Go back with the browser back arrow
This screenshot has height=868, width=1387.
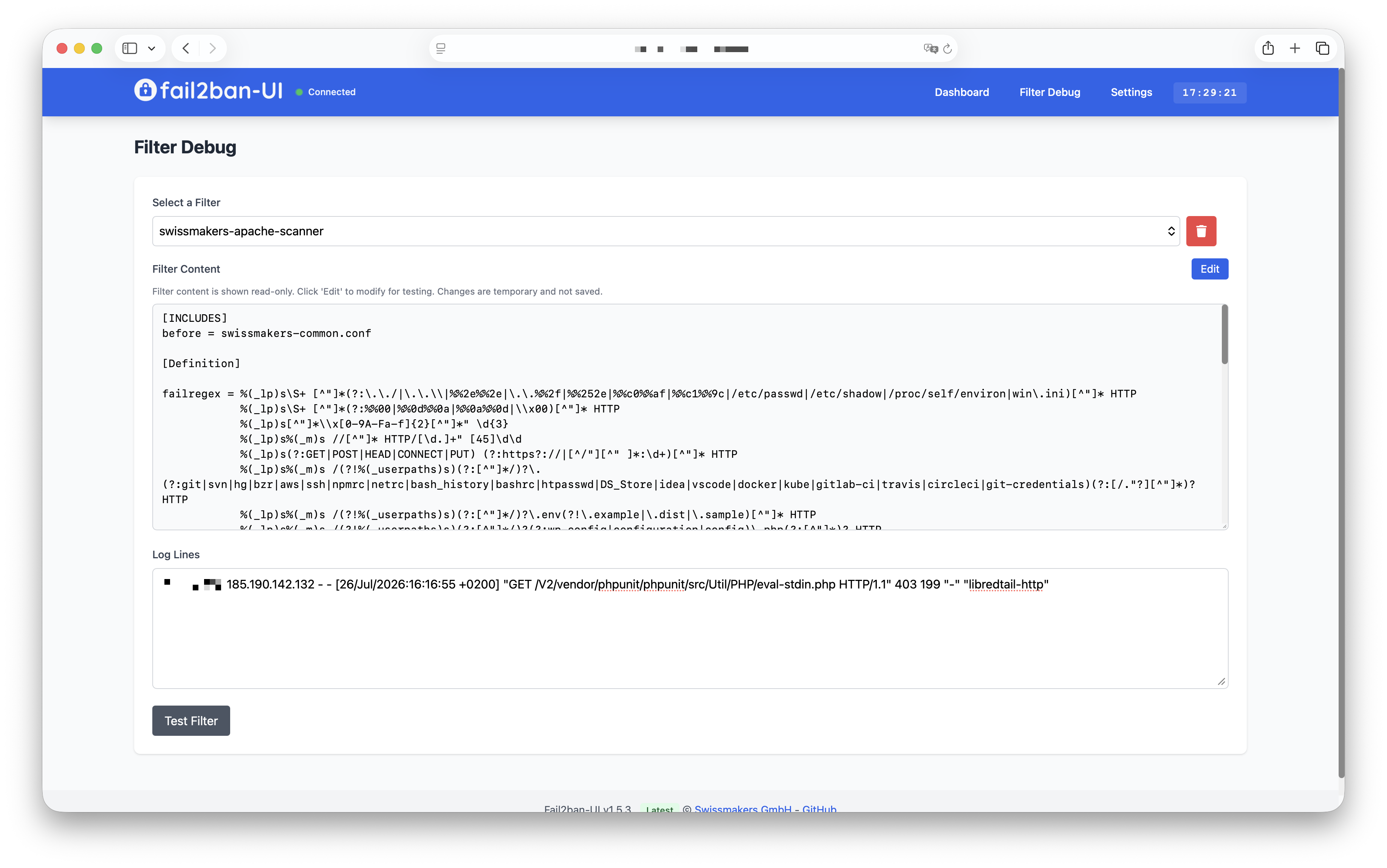click(186, 48)
